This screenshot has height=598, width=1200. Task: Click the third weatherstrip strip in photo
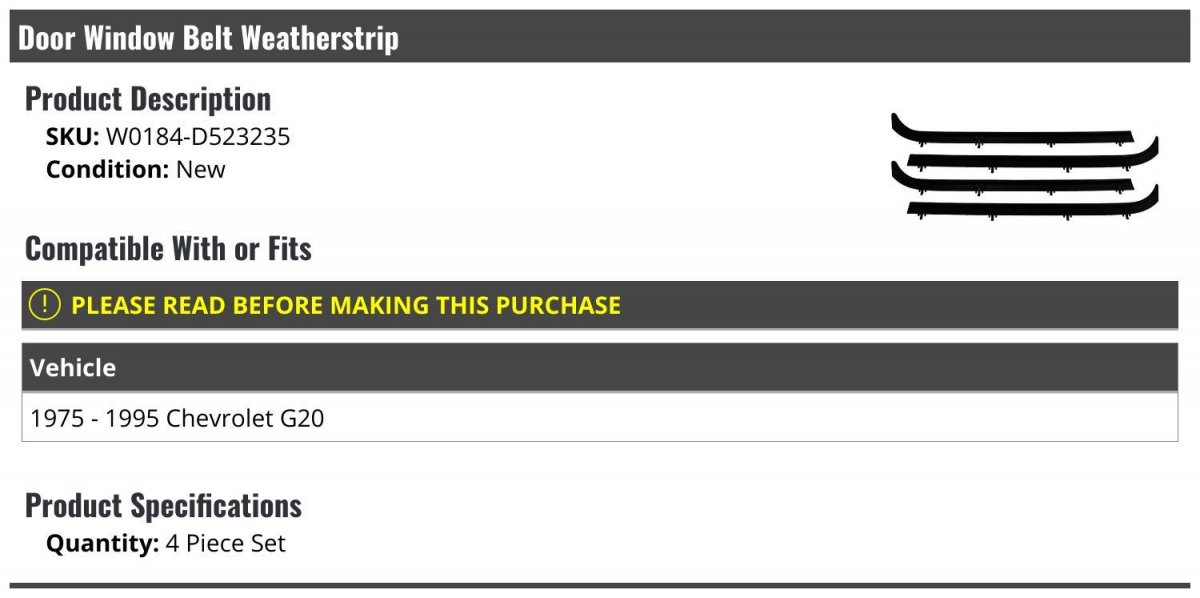1010,183
